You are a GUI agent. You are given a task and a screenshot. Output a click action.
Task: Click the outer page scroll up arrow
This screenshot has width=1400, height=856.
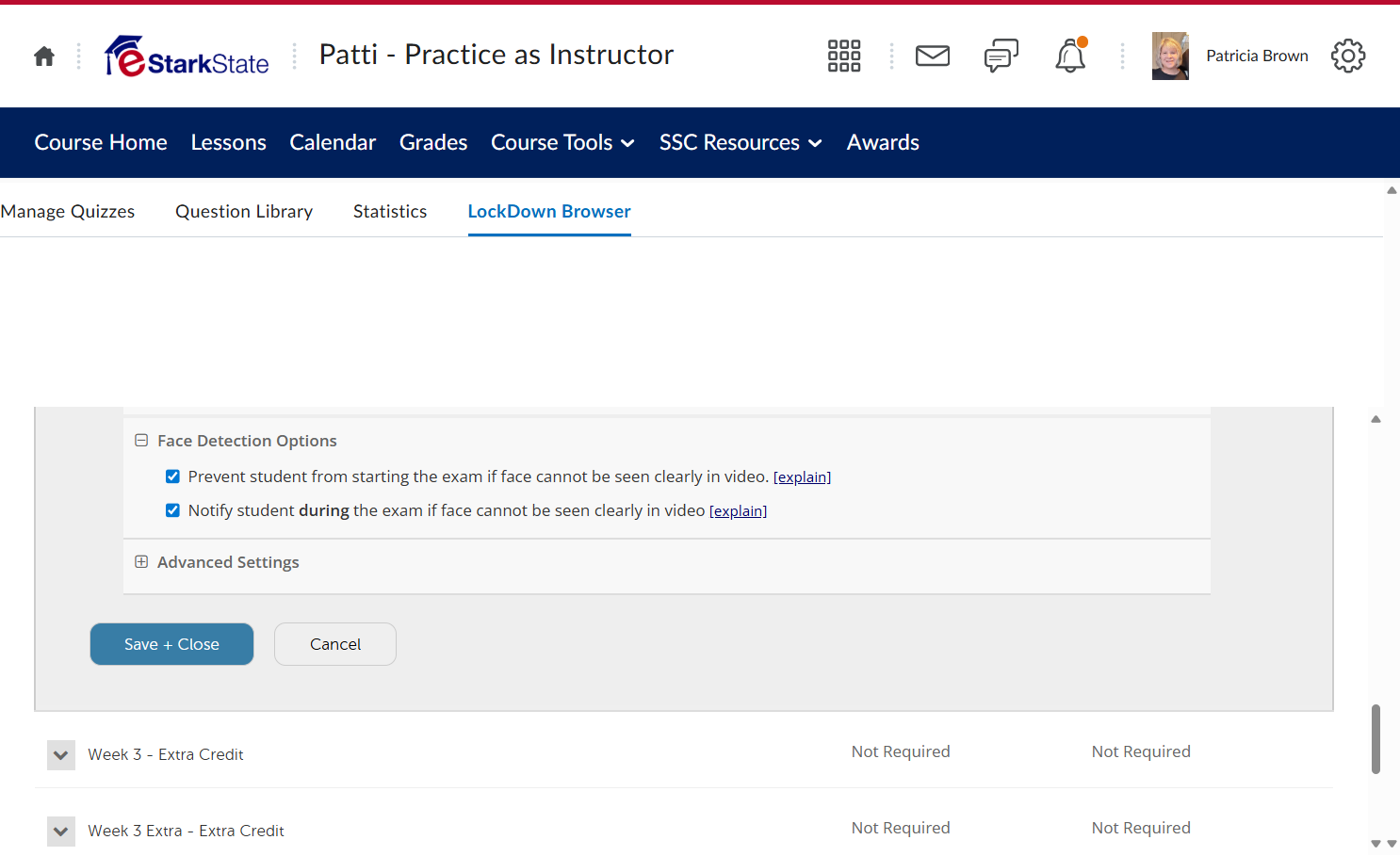pyautogui.click(x=1392, y=190)
